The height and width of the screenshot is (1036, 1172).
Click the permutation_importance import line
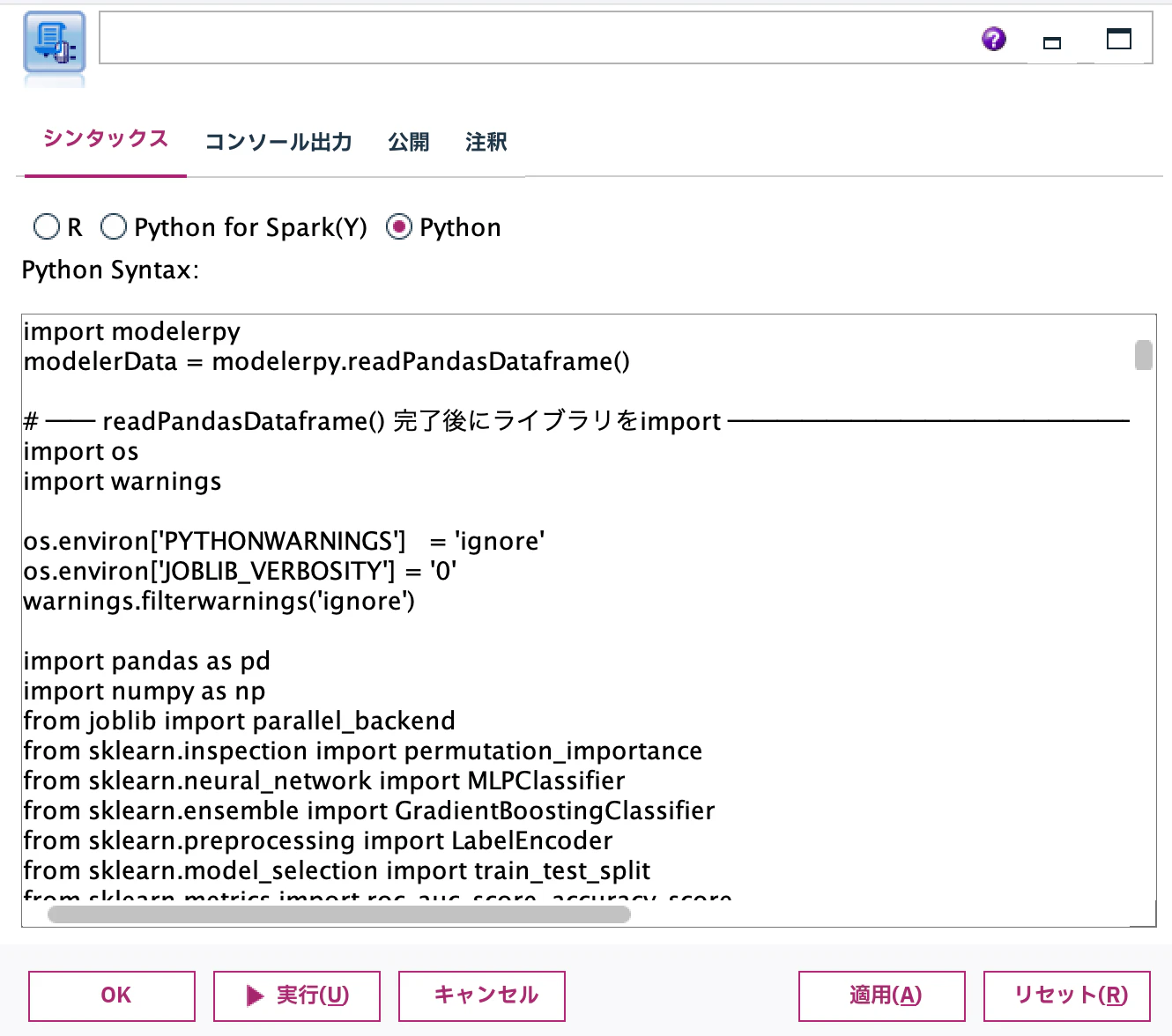point(363,751)
